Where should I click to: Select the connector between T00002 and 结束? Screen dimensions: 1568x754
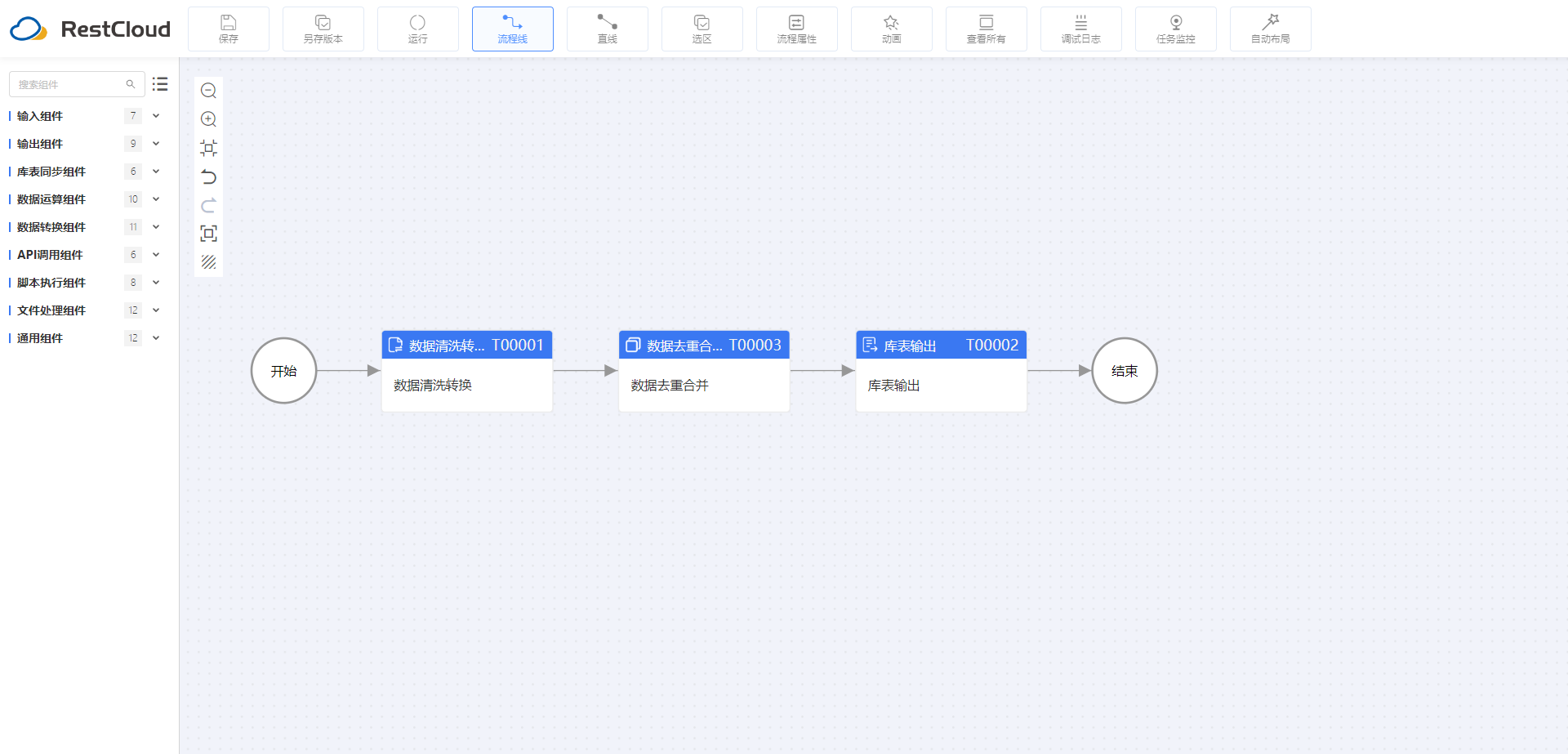(1059, 371)
